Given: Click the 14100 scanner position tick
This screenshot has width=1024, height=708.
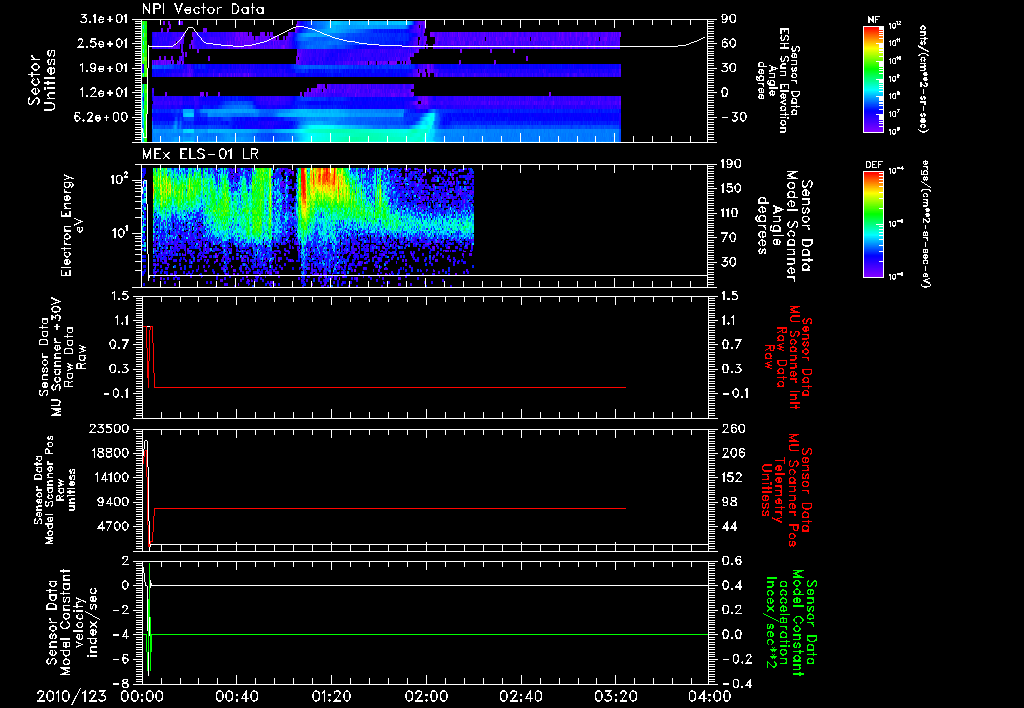Looking at the screenshot, I should pos(109,477).
